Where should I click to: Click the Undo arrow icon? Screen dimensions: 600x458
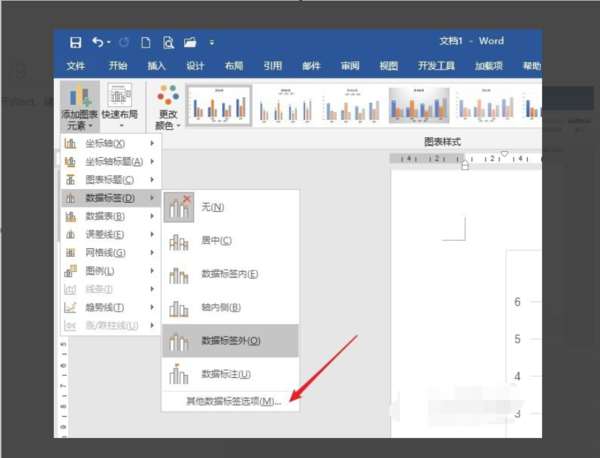pos(98,42)
